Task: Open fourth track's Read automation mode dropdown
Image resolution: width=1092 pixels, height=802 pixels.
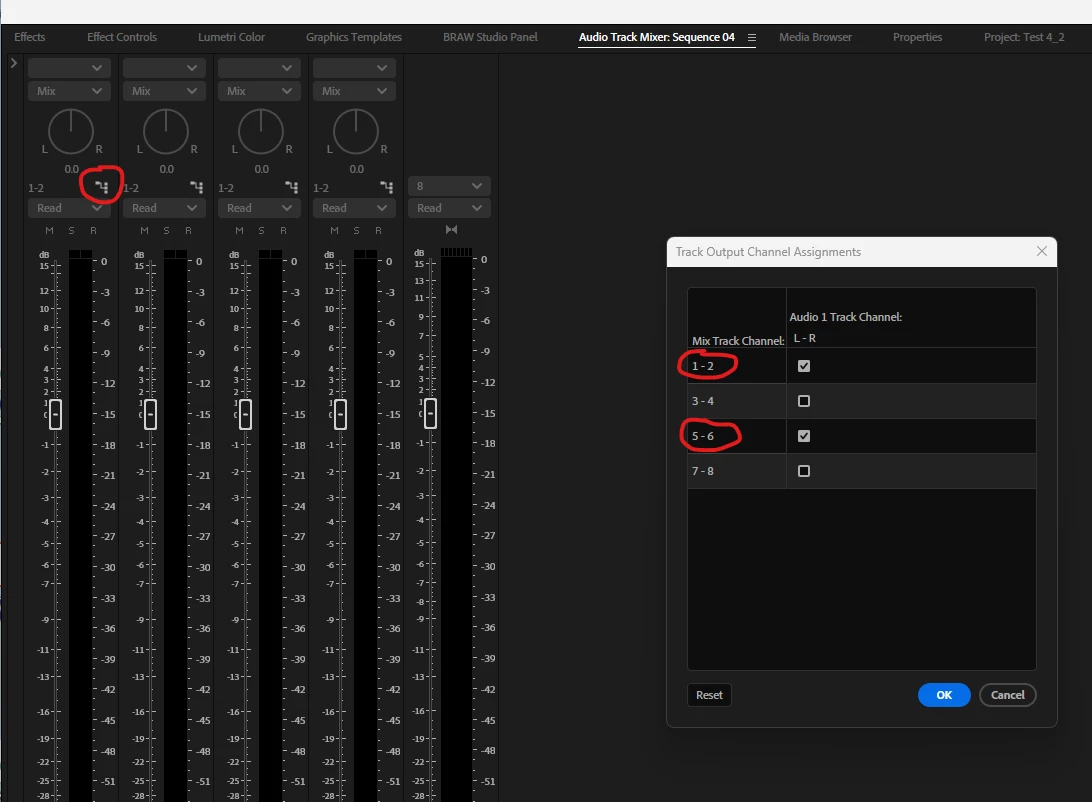Action: (x=354, y=208)
